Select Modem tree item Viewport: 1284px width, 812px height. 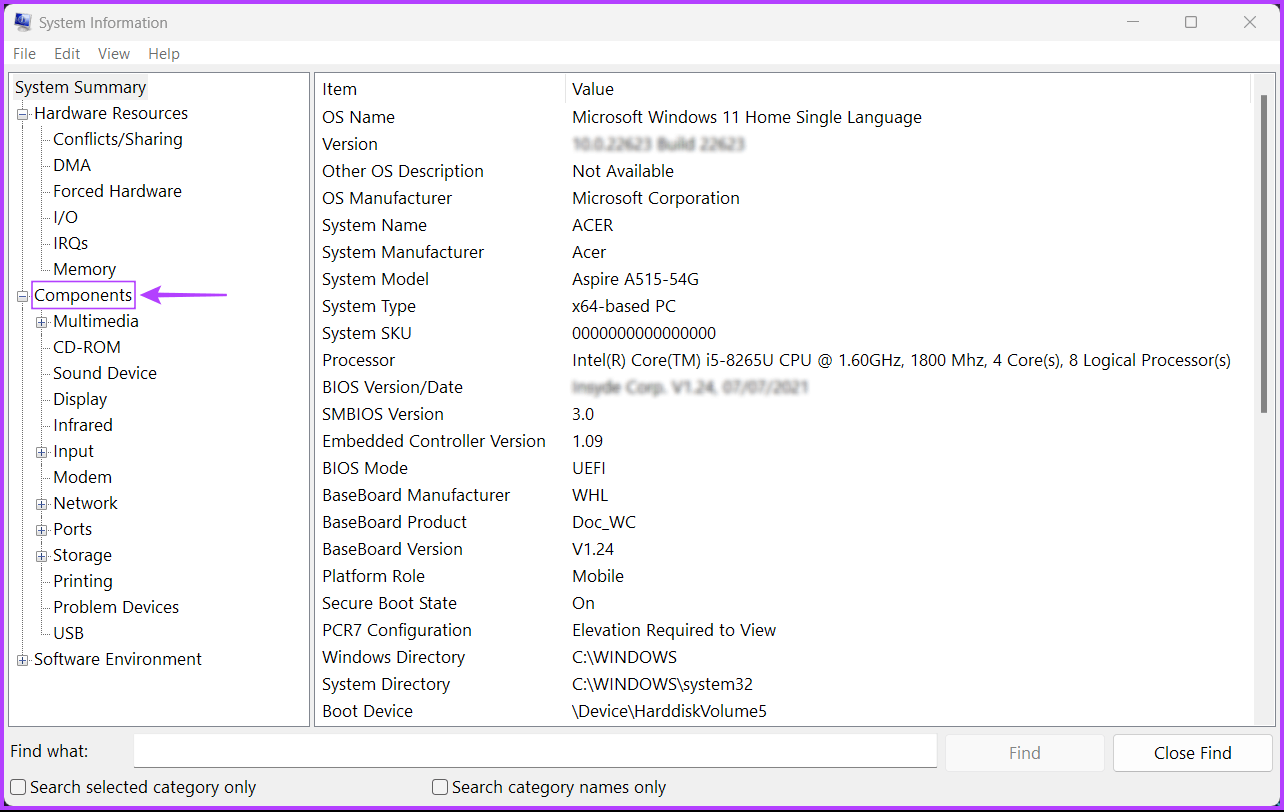coord(83,477)
